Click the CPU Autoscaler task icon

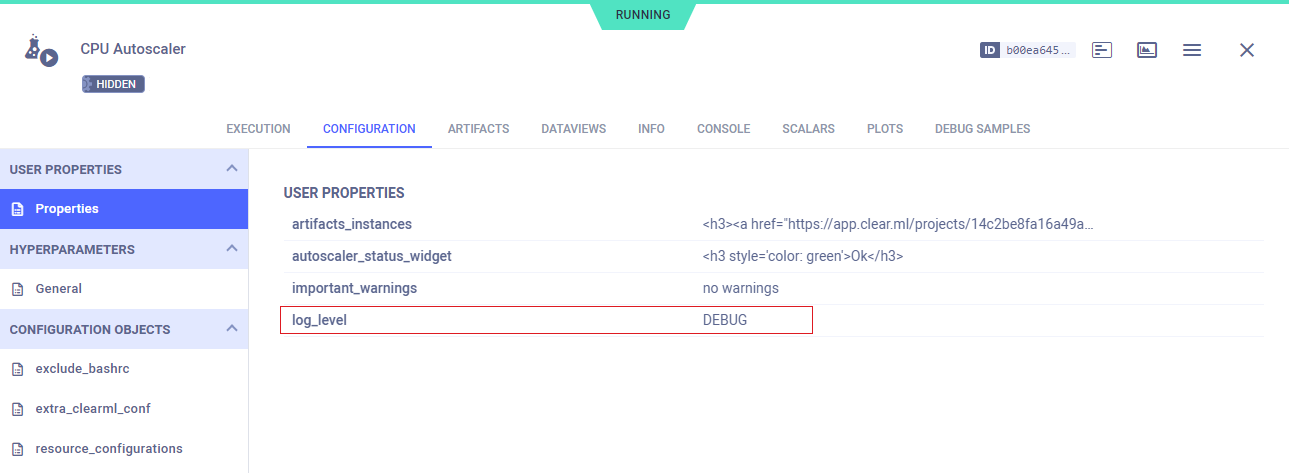(41, 50)
